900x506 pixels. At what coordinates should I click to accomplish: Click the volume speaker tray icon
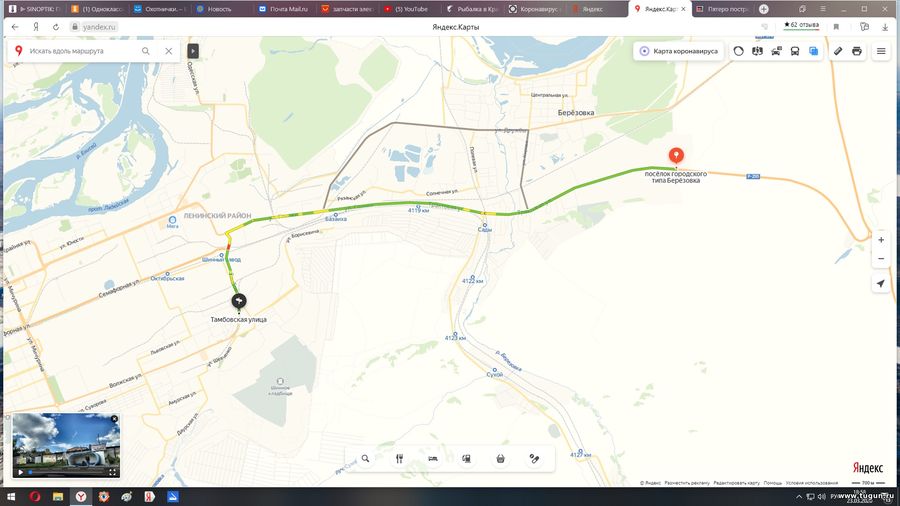coord(821,497)
